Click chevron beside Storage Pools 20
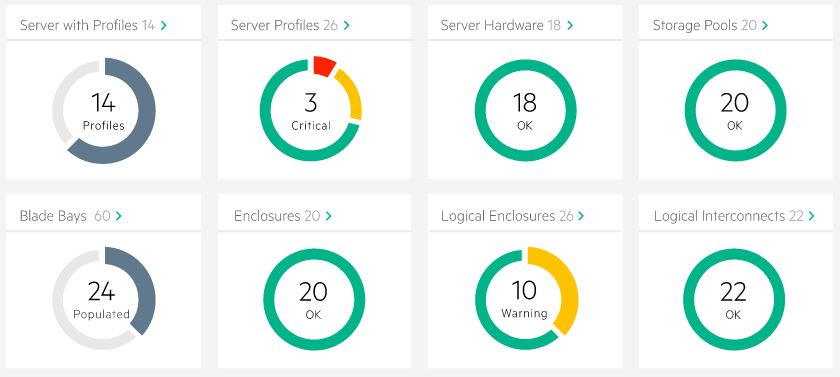Image resolution: width=840 pixels, height=377 pixels. 765,25
